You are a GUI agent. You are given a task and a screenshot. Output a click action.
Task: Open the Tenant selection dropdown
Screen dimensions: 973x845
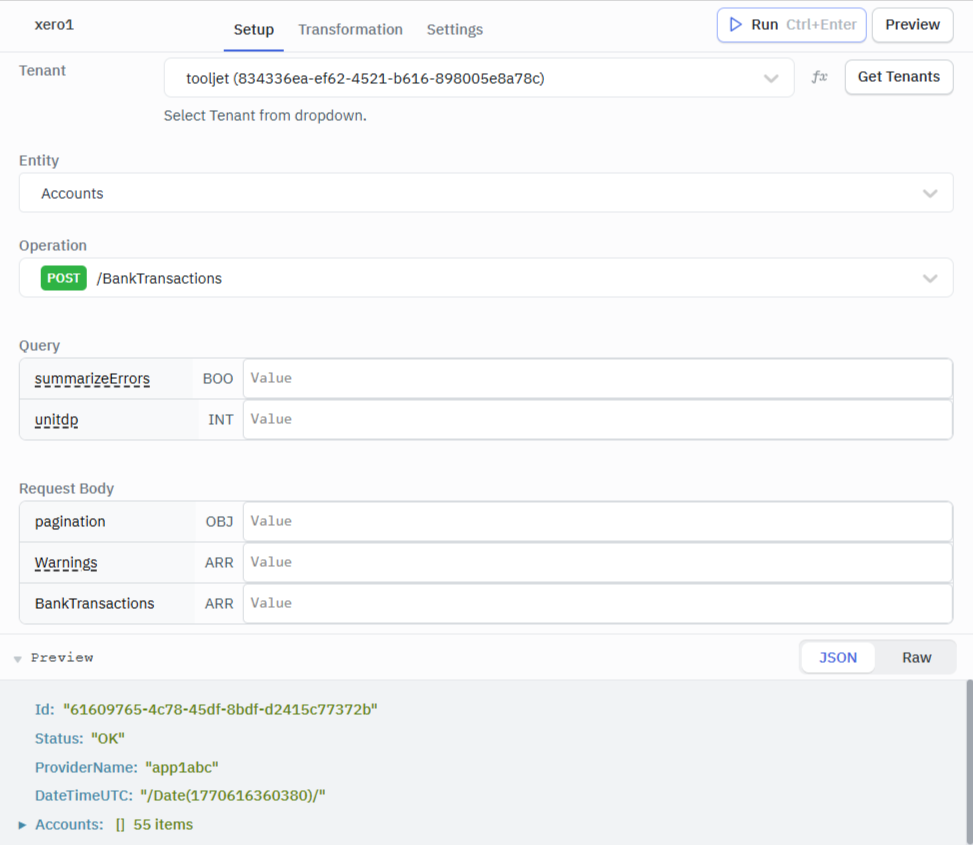pyautogui.click(x=478, y=77)
